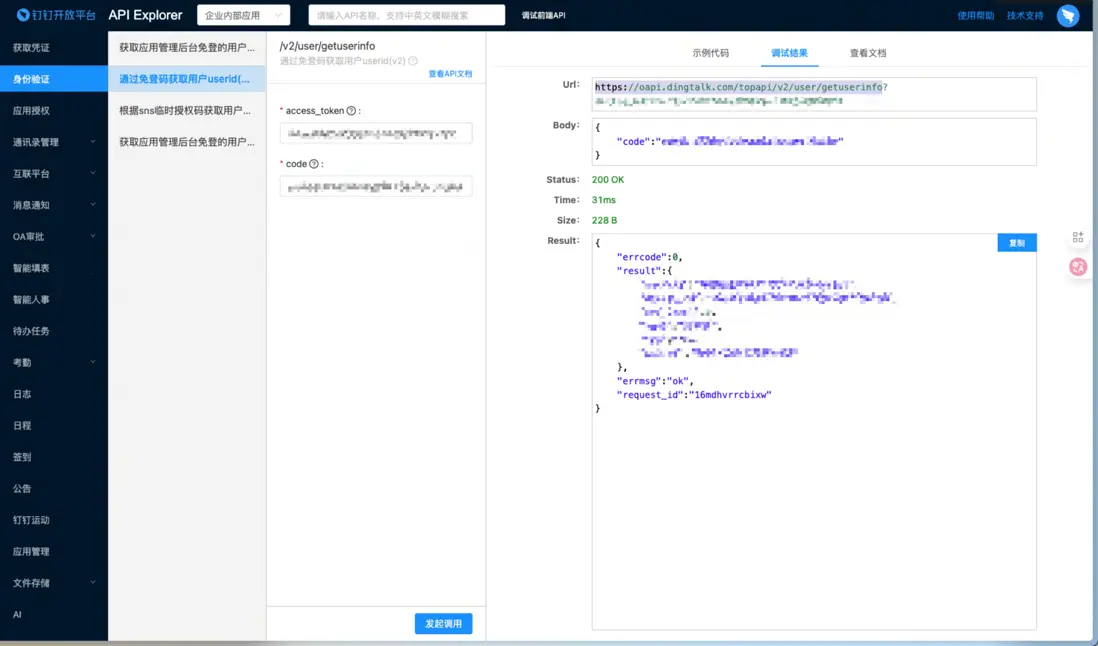
Task: Click the pink floating translate icon
Action: tap(1078, 267)
